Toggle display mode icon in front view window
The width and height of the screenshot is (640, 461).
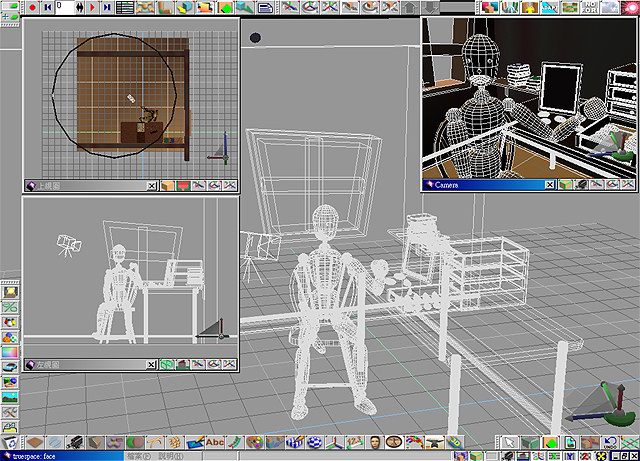(x=167, y=365)
